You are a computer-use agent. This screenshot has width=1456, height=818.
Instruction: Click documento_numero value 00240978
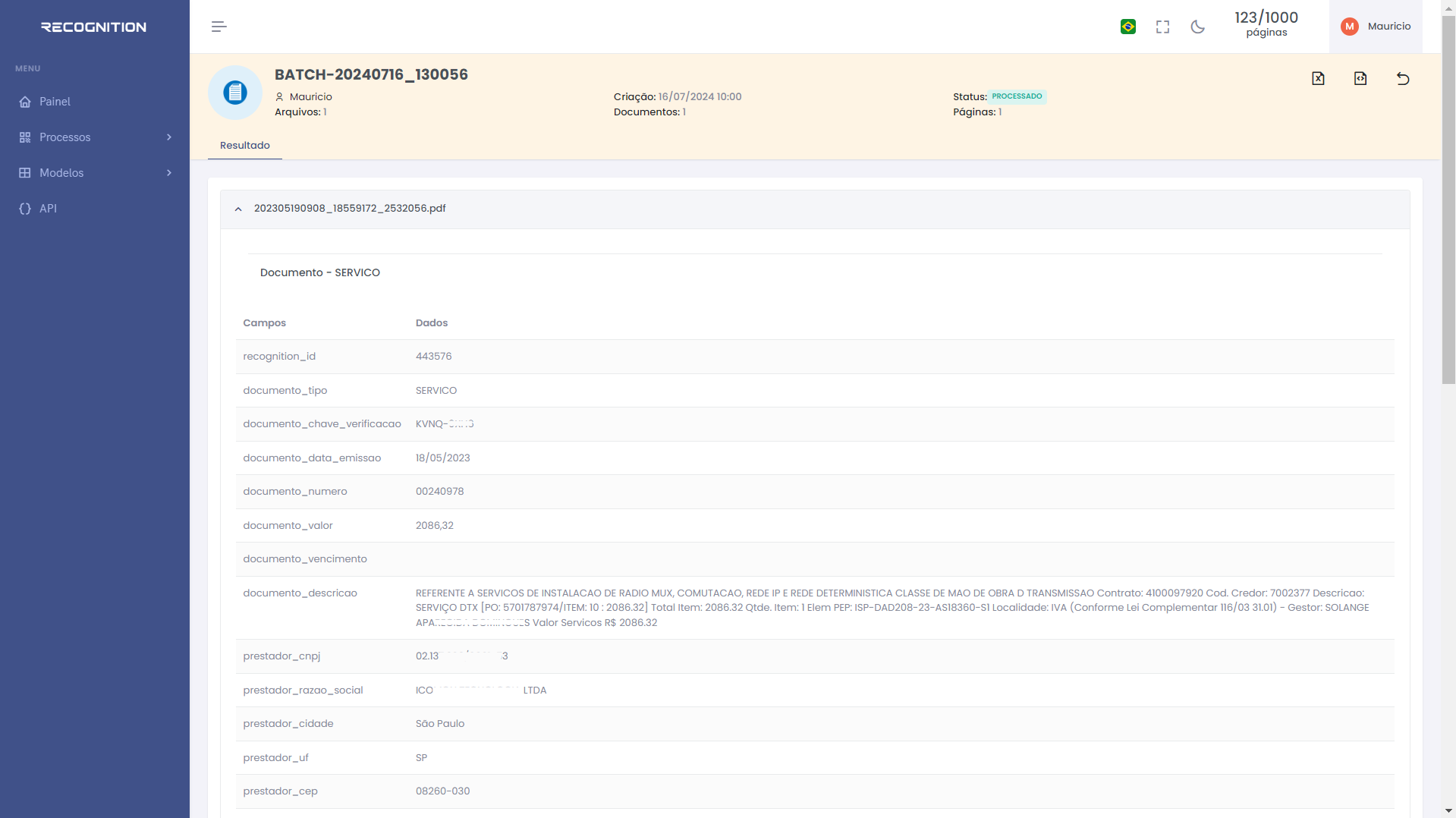[x=440, y=492]
